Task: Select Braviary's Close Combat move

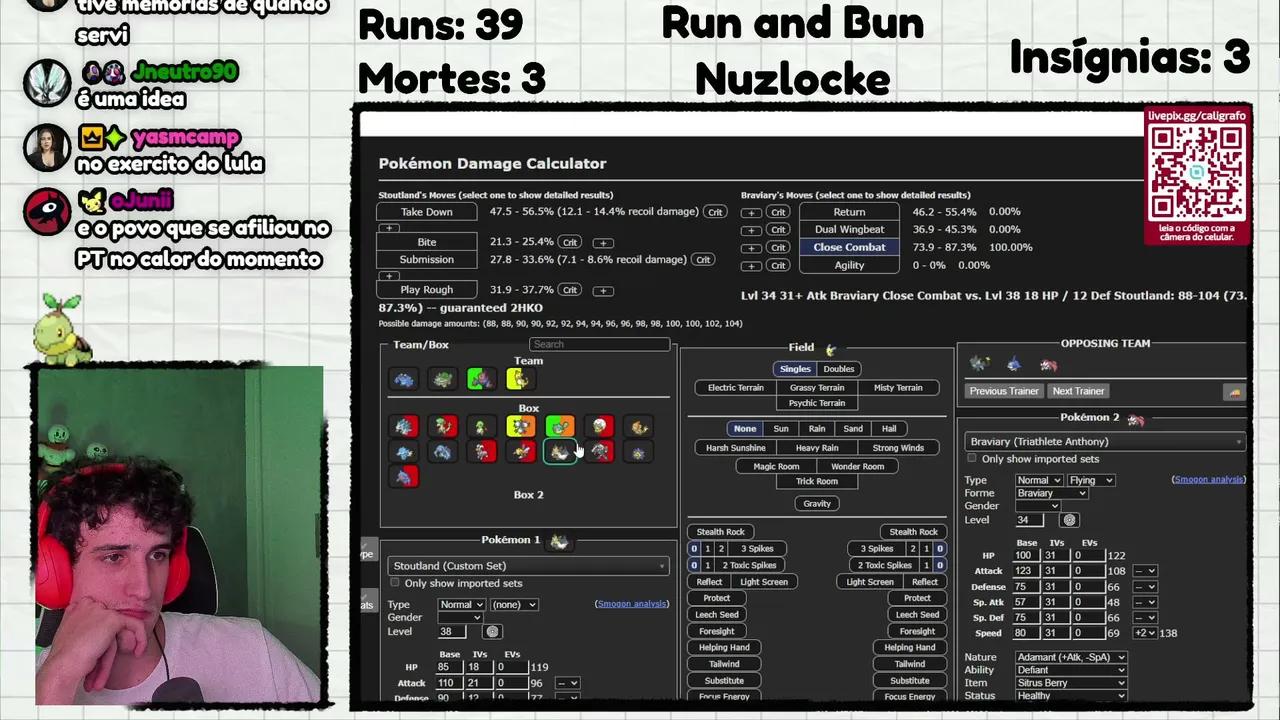Action: click(849, 247)
